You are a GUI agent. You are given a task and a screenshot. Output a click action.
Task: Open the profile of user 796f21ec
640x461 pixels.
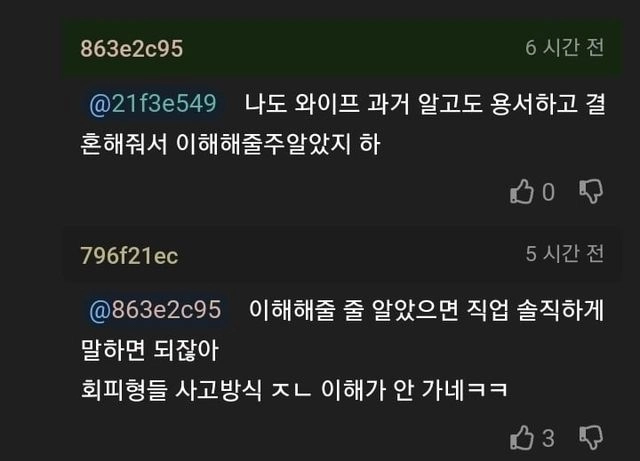tap(129, 256)
